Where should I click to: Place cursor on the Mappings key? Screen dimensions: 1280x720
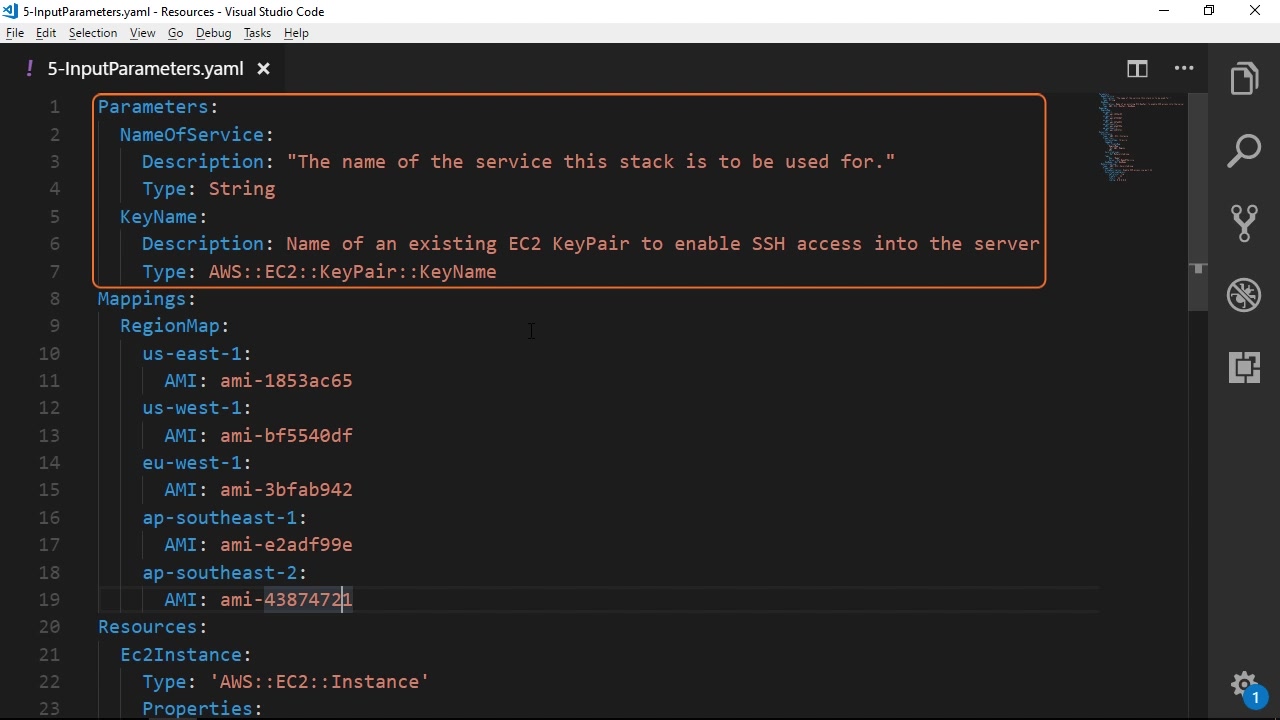(141, 299)
